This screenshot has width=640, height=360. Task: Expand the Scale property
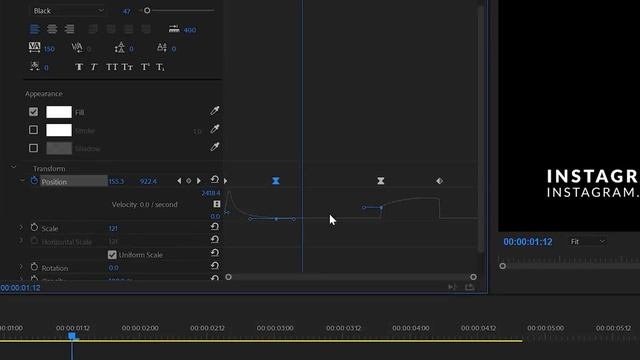(x=21, y=227)
